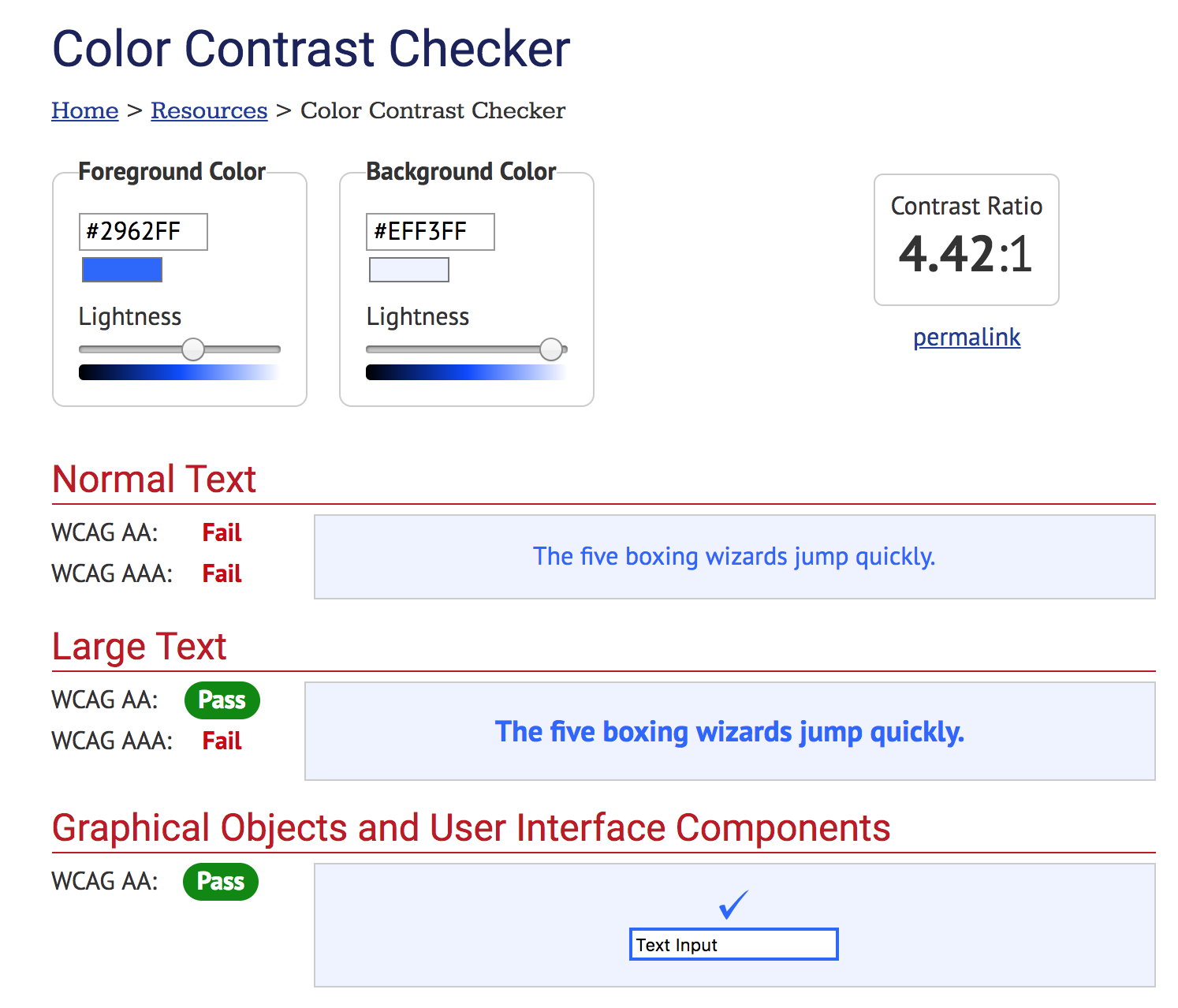This screenshot has height=1008, width=1178.
Task: Click the background color hex input field
Action: click(x=430, y=231)
